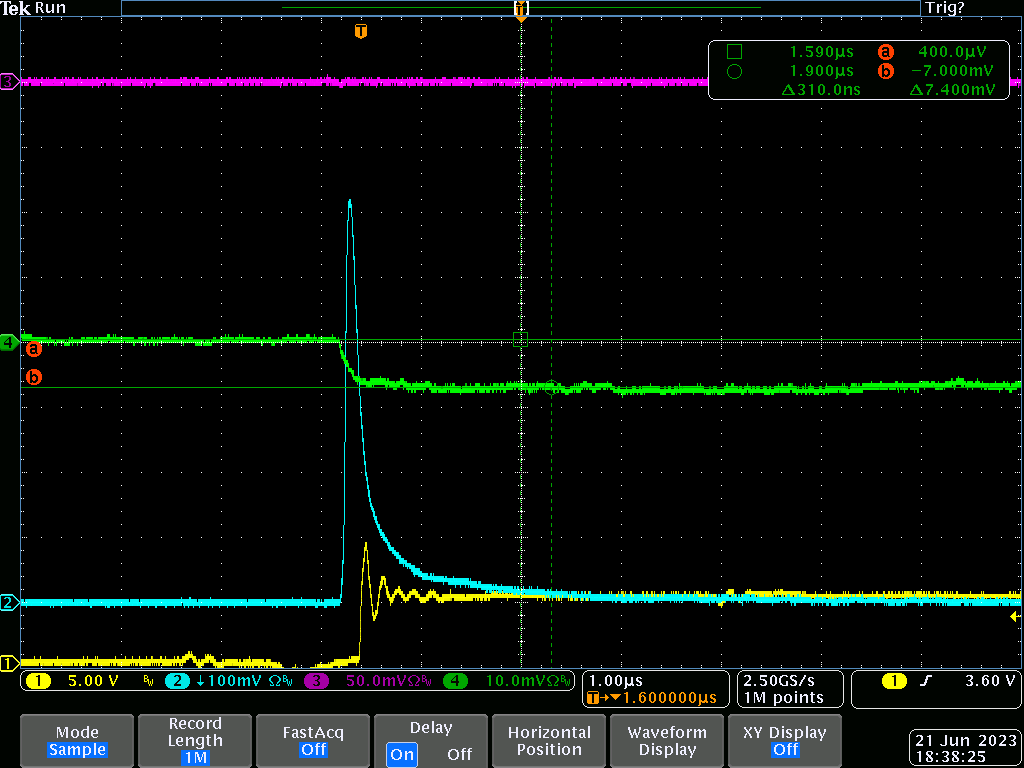This screenshot has width=1024, height=768.
Task: Click the orange cursor 'b' marker
Action: (x=34, y=378)
